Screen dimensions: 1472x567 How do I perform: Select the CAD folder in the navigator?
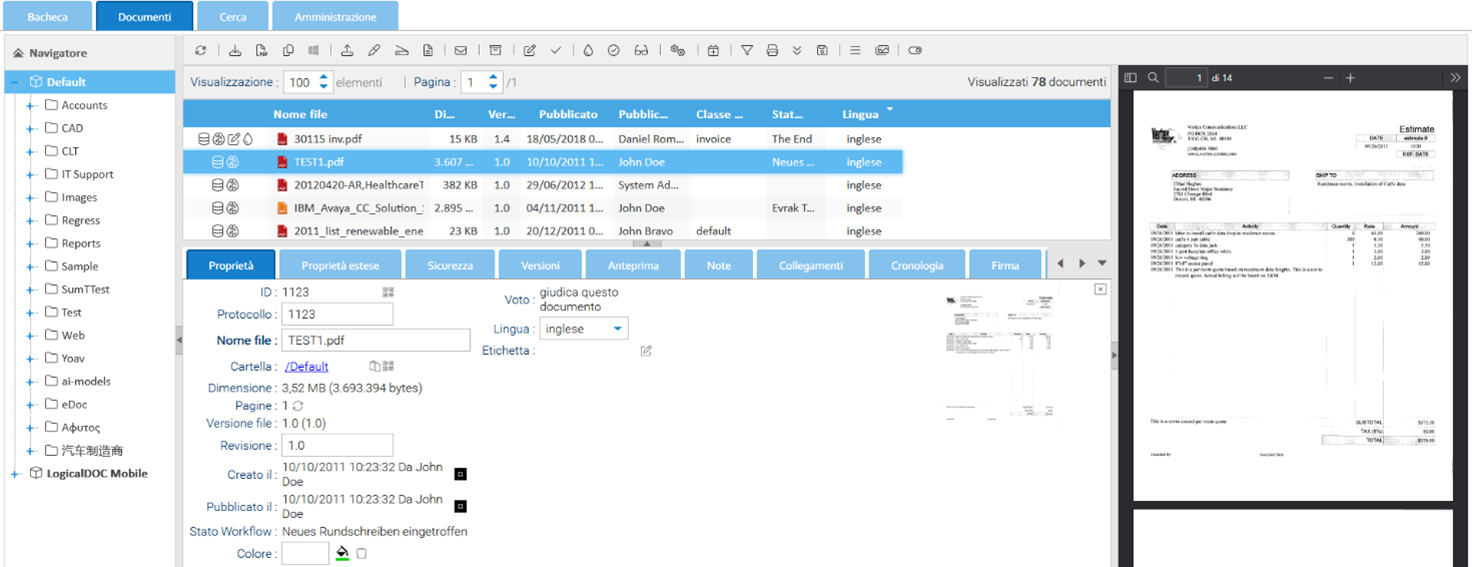coord(72,128)
